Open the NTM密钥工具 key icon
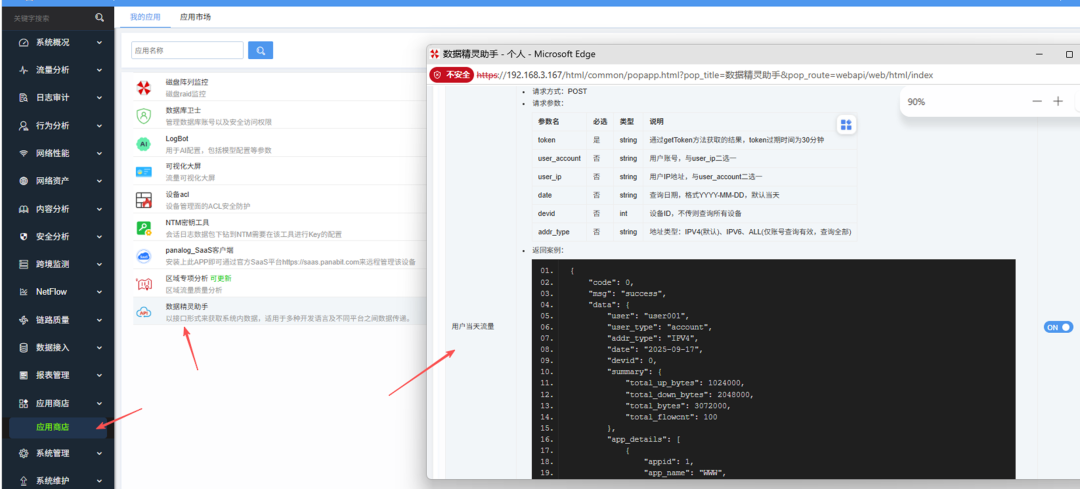The width and height of the screenshot is (1080, 489). point(143,228)
